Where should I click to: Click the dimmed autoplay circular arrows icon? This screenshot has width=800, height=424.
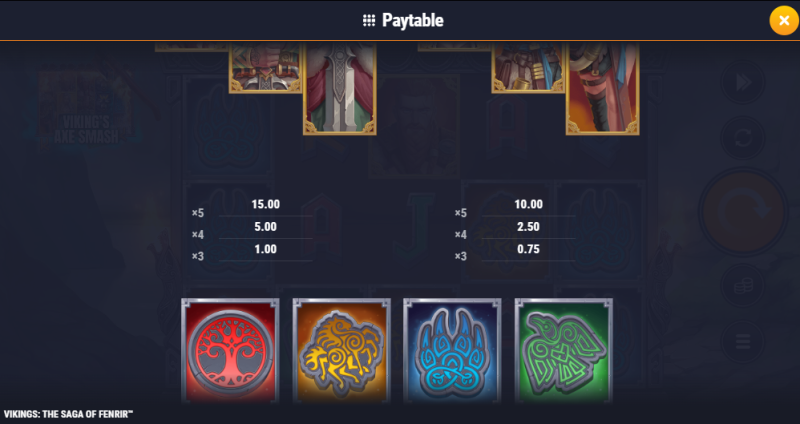click(x=743, y=138)
